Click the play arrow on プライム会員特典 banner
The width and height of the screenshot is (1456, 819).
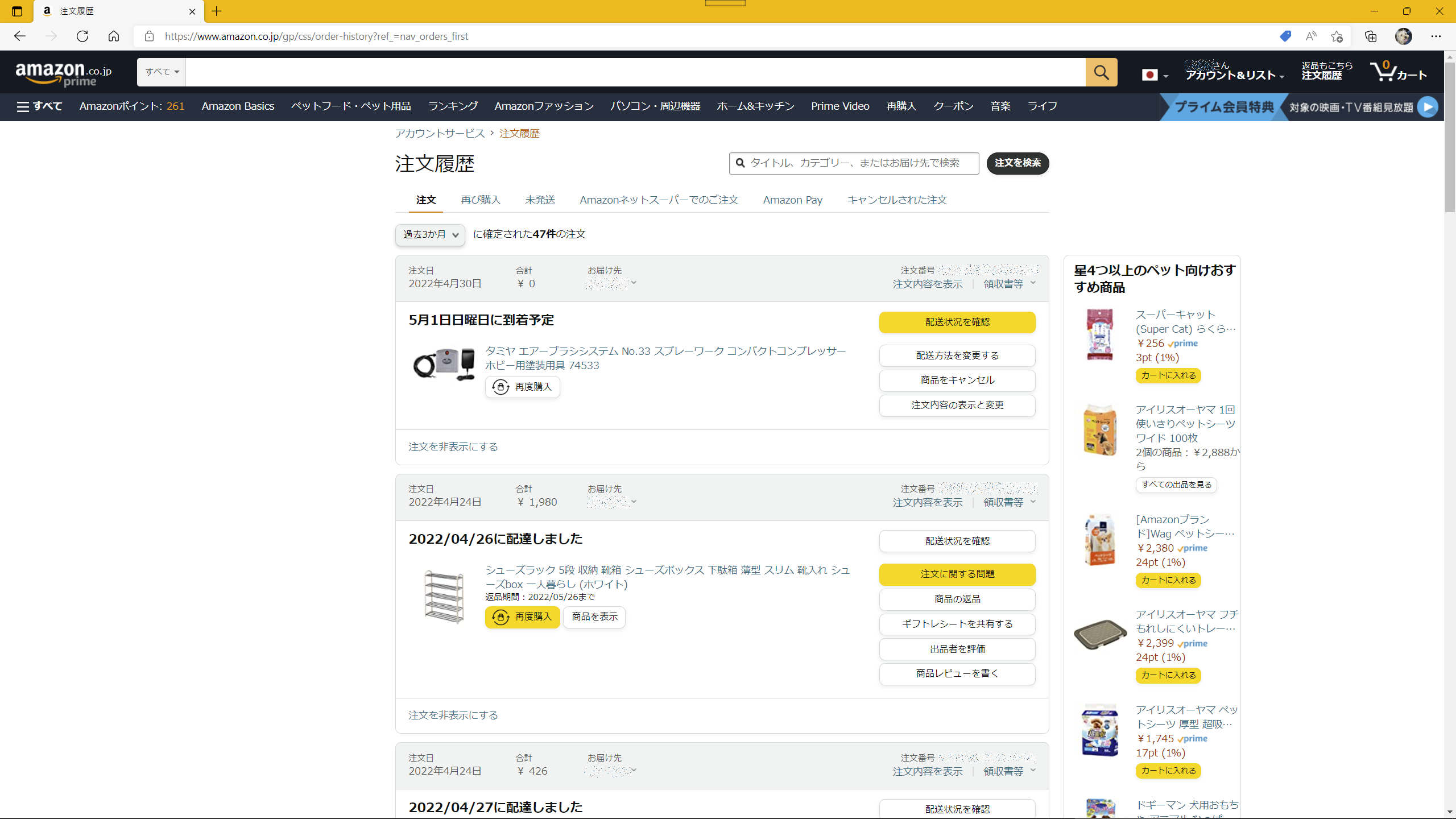click(1428, 107)
